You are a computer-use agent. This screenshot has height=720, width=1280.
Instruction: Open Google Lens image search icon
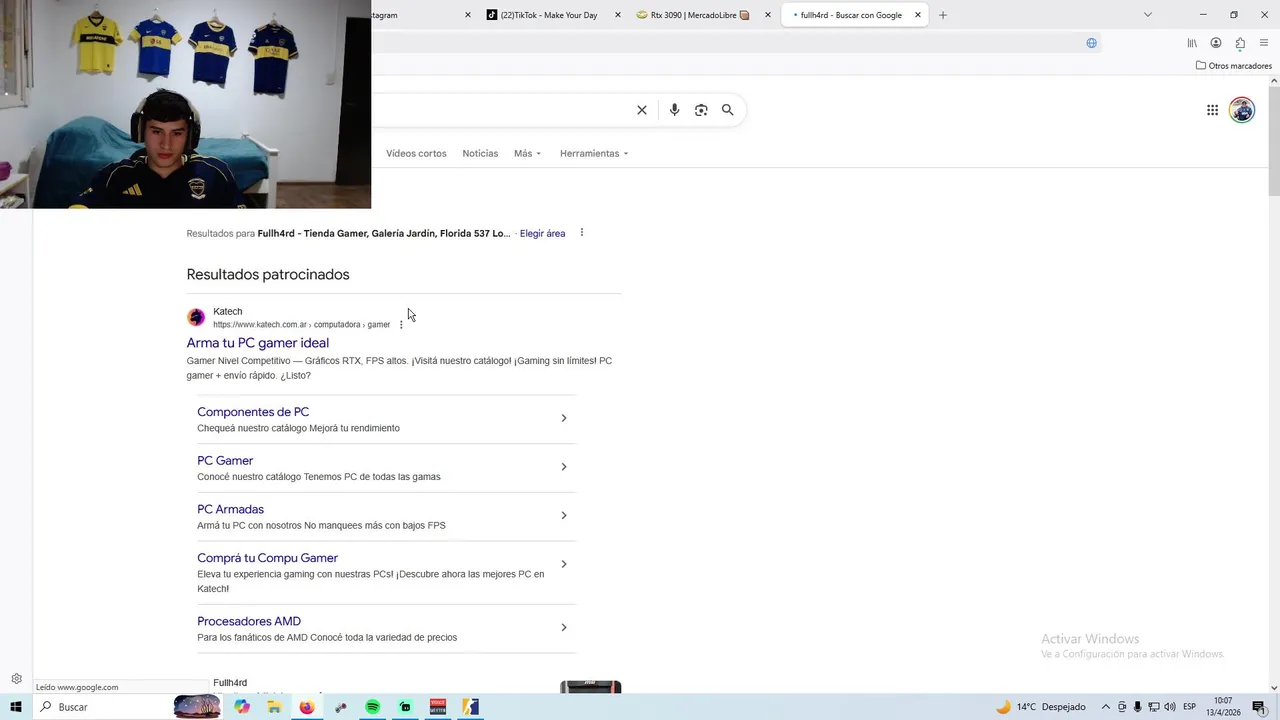click(701, 110)
